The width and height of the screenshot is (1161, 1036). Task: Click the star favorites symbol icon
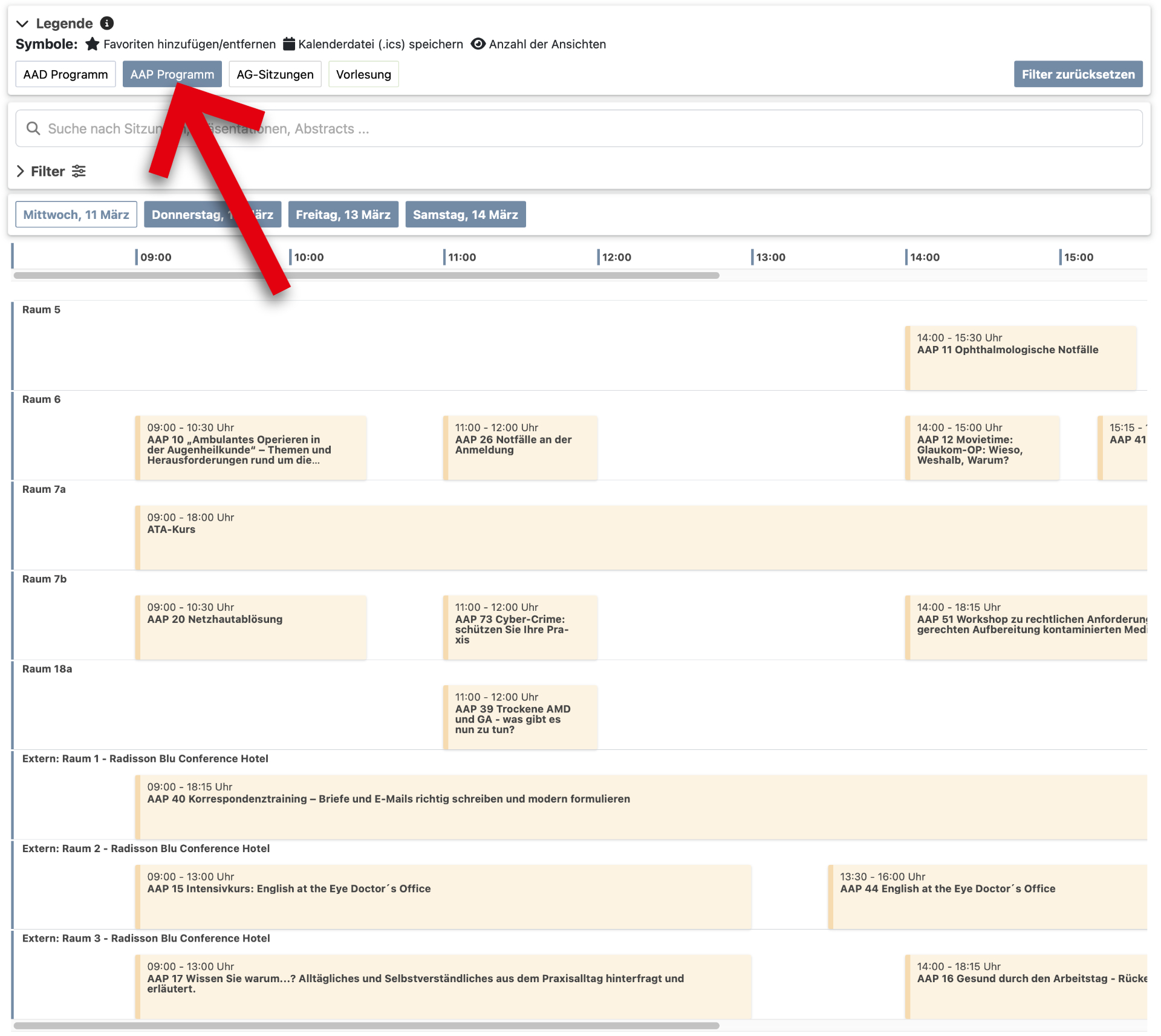tap(93, 44)
